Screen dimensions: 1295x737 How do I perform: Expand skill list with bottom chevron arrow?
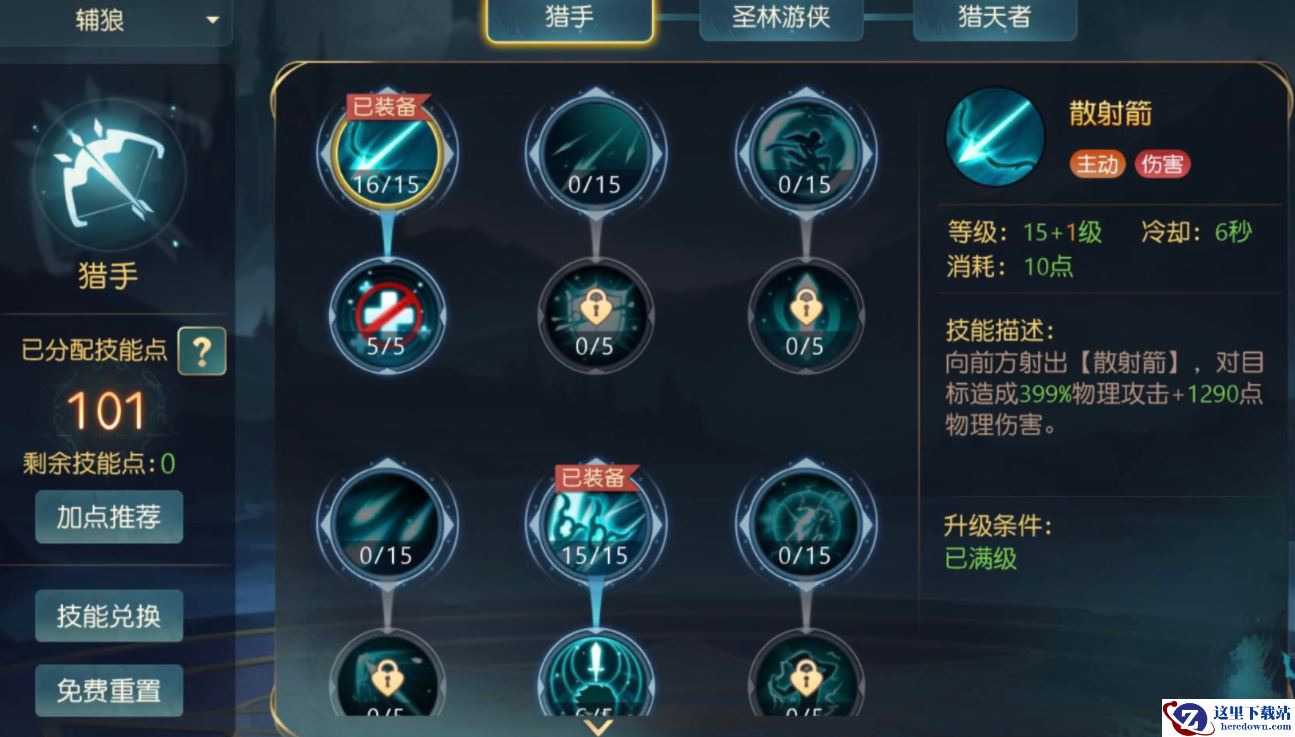[x=597, y=727]
